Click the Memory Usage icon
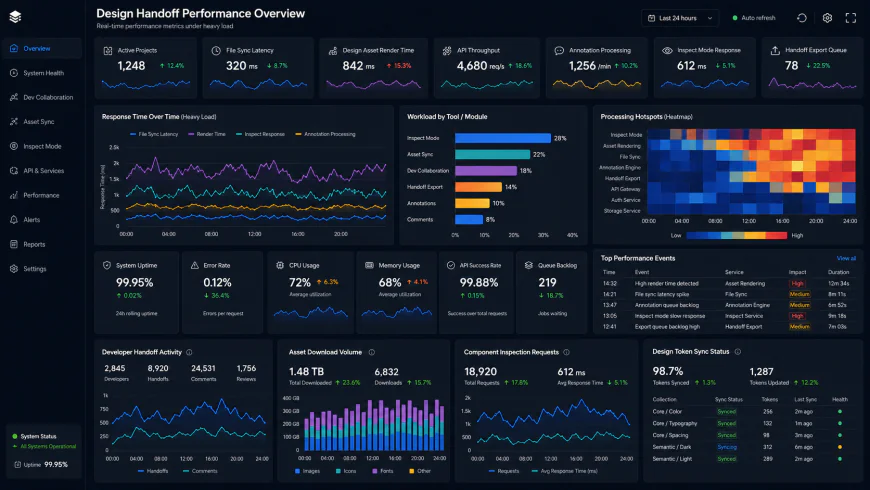Screen dimensions: 870x490 (369, 265)
